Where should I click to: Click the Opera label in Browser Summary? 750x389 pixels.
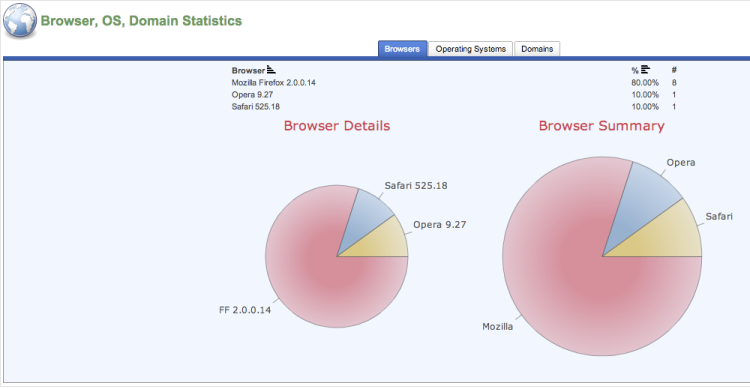point(681,163)
